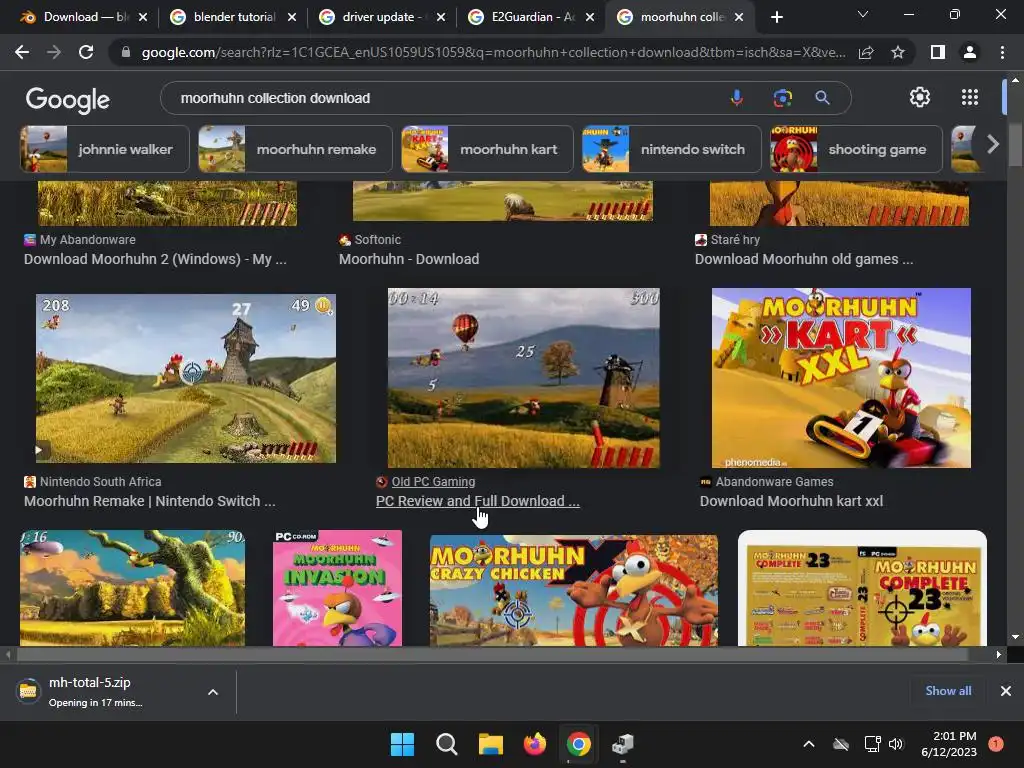Screen dimensions: 1024x768
Task: Filter by shooting game chip
Action: [x=856, y=149]
